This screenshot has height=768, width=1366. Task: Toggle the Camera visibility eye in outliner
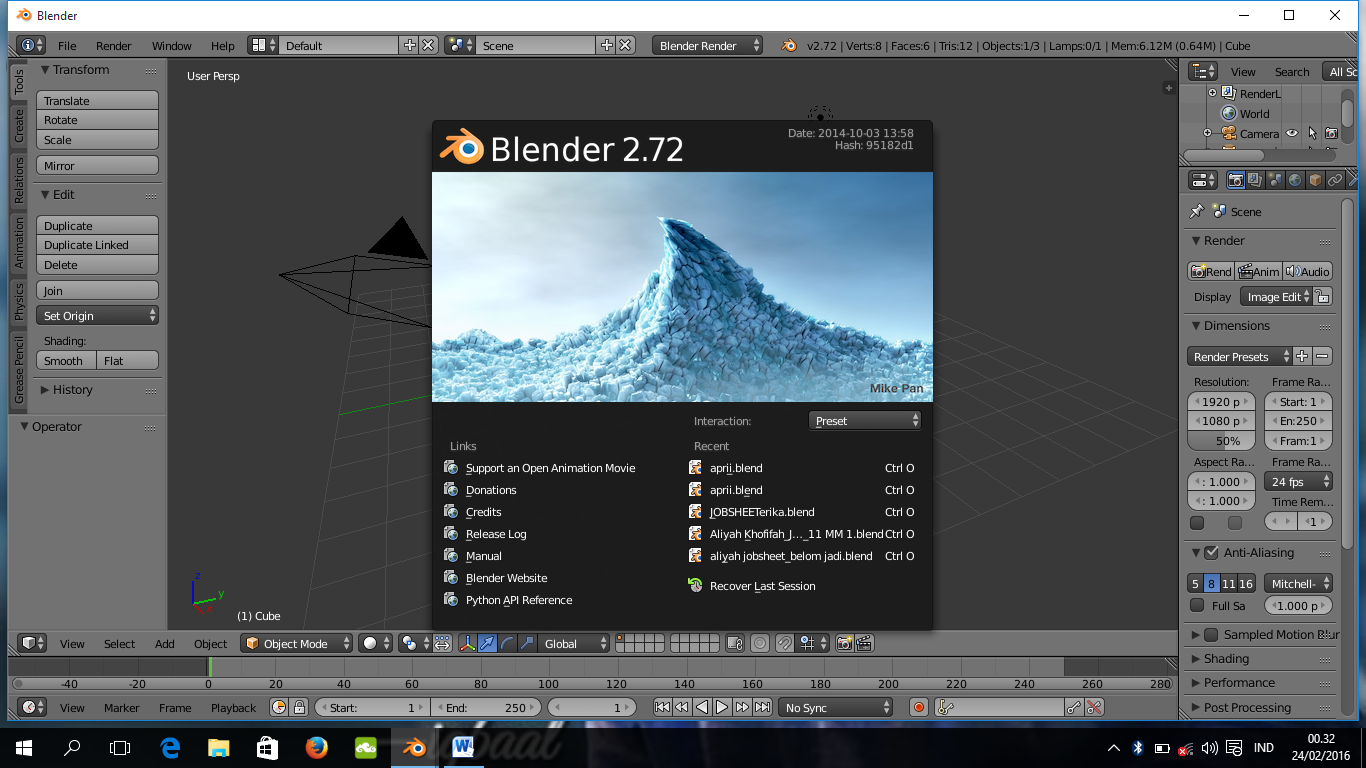click(1292, 133)
